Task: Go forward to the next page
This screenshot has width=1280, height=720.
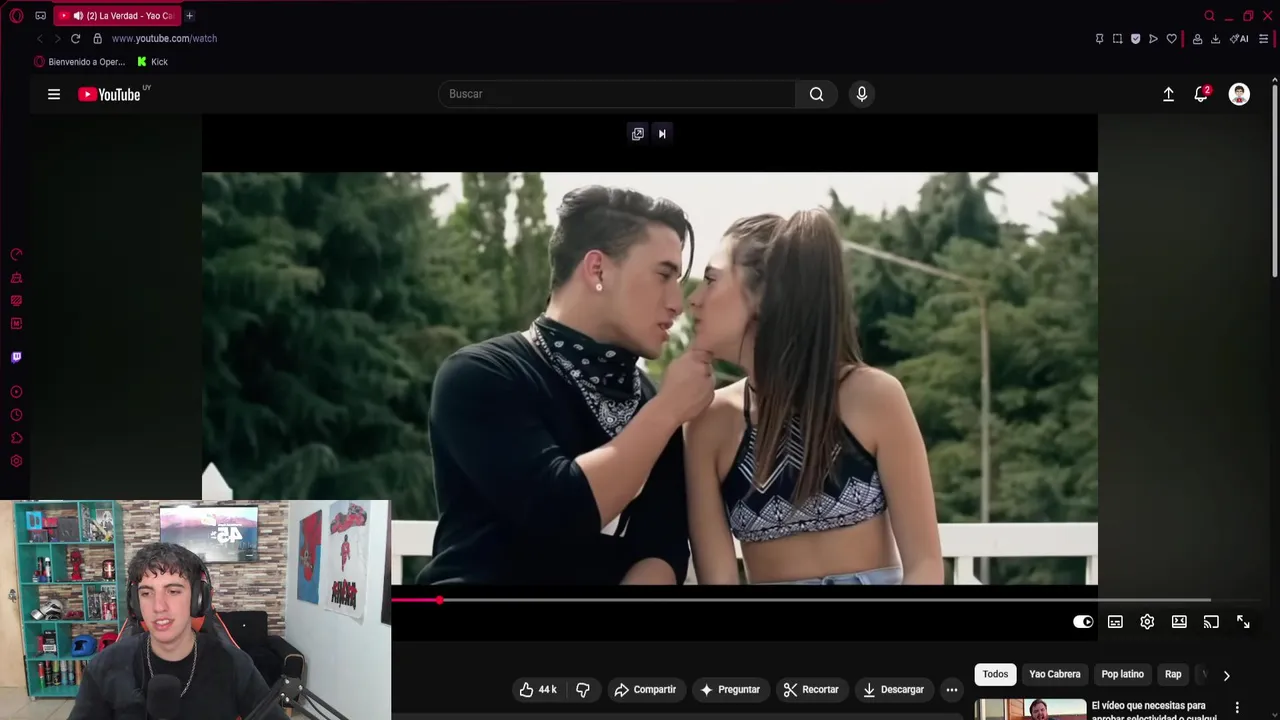Action: pyautogui.click(x=57, y=38)
